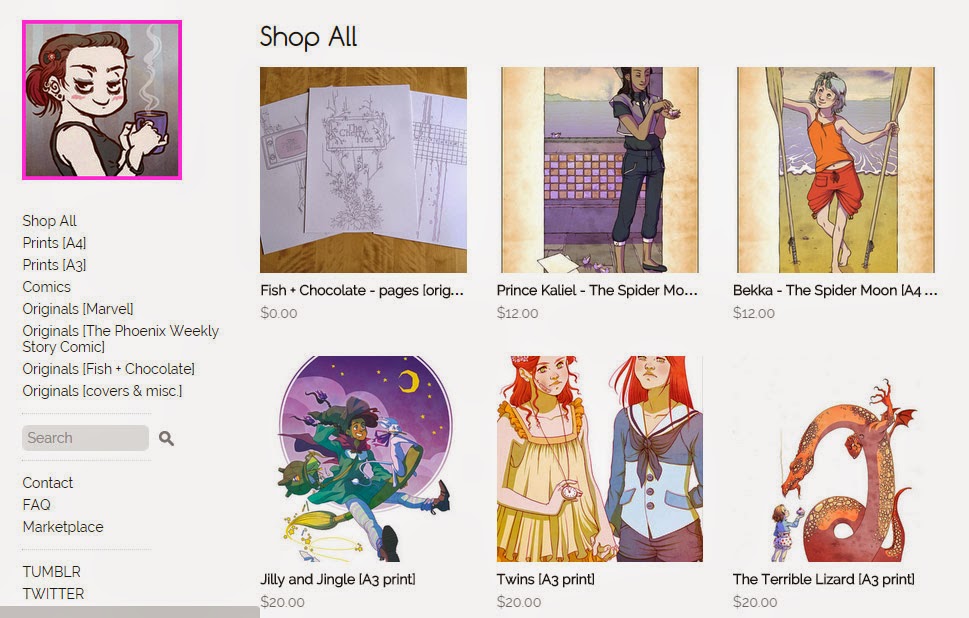969x618 pixels.
Task: Open the Prints [A3] category
Action: pos(54,265)
